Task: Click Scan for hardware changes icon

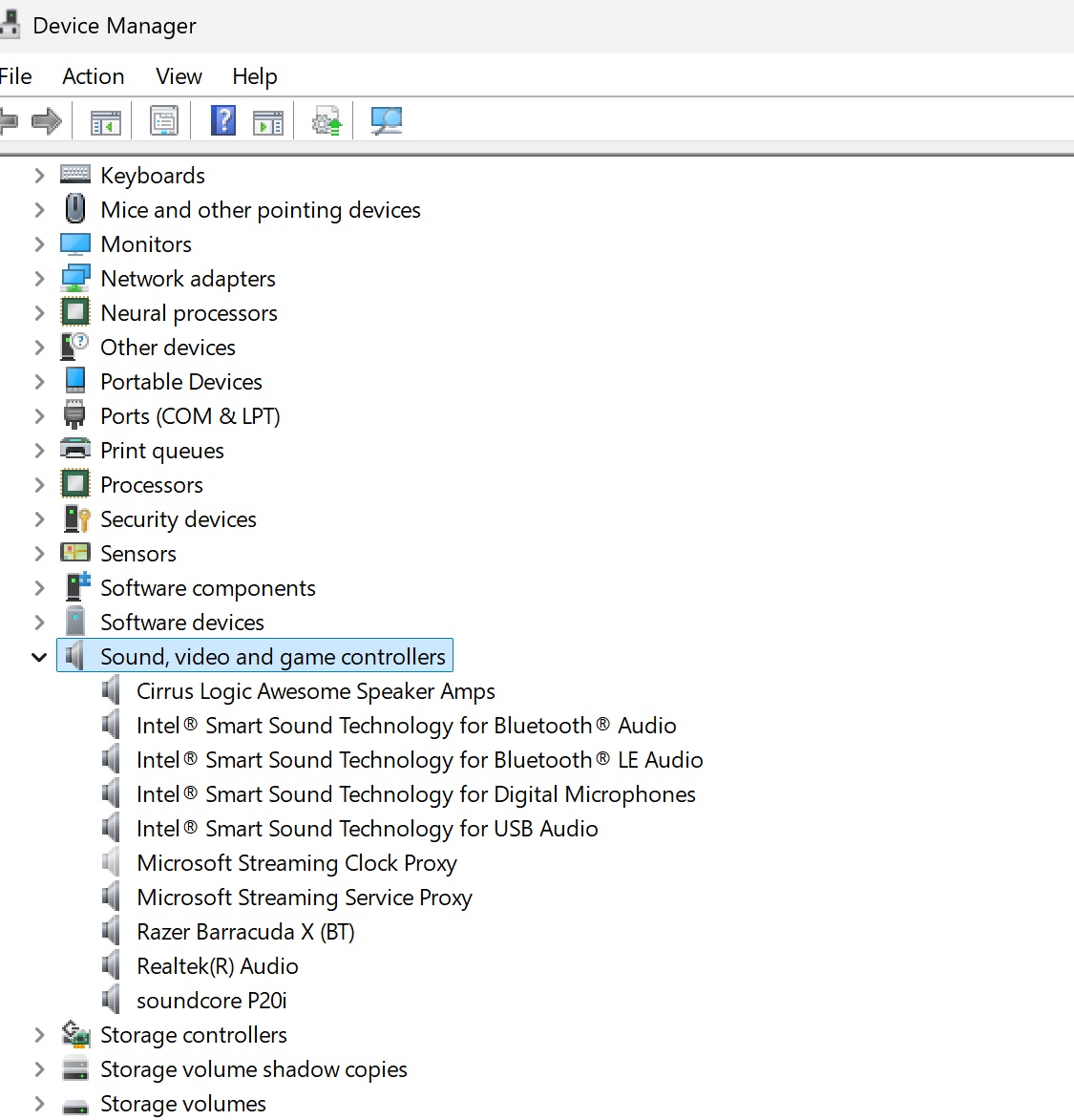Action: [x=387, y=120]
